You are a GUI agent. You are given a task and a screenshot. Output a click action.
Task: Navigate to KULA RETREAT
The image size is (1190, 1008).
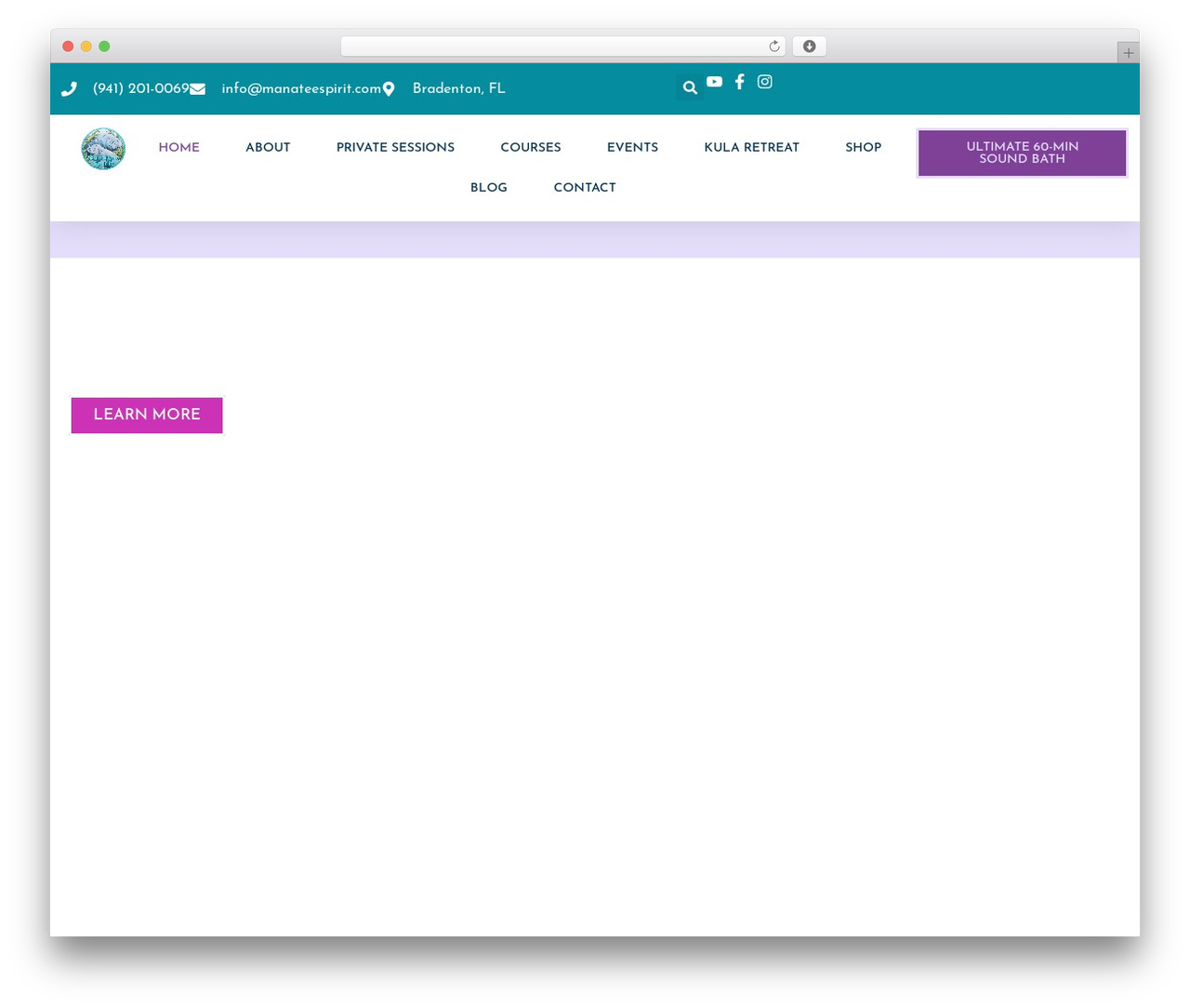tap(751, 147)
